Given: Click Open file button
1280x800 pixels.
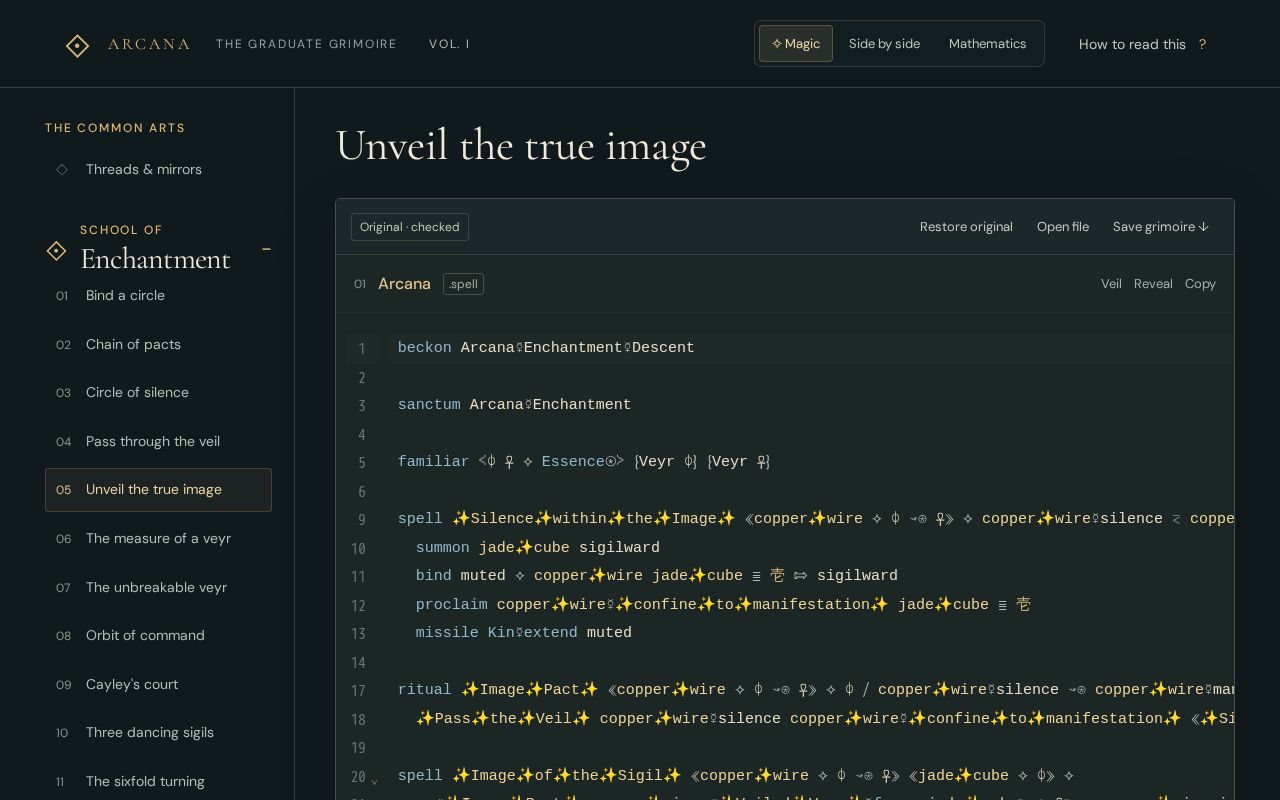Looking at the screenshot, I should pyautogui.click(x=1063, y=227).
